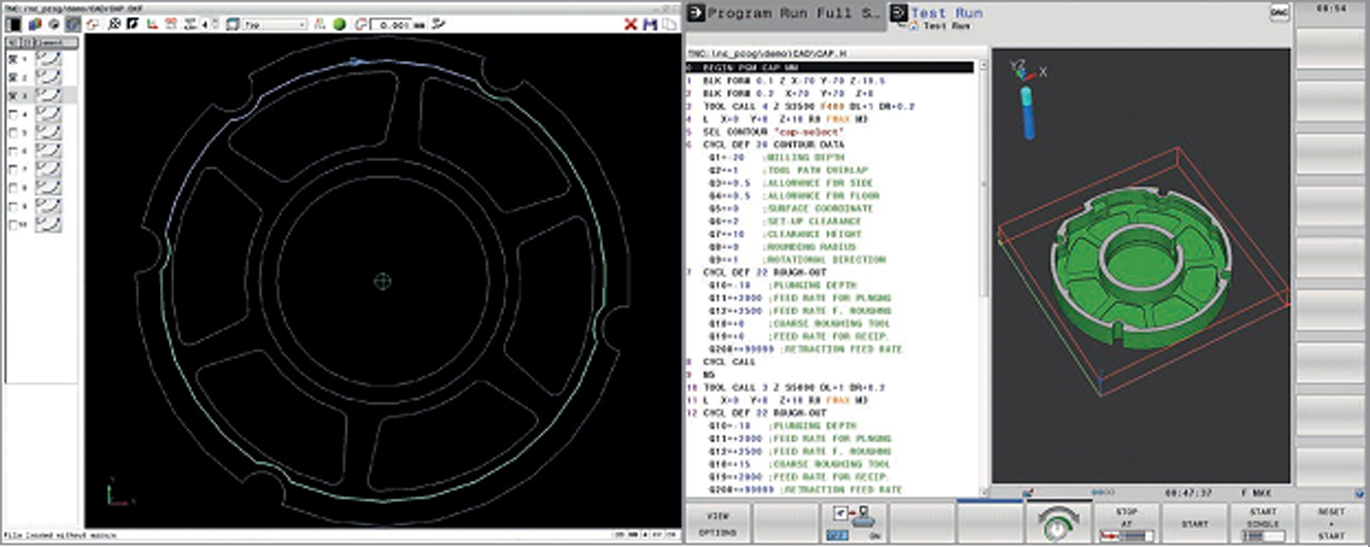The height and width of the screenshot is (547, 1370).
Task: Click the layer view icon before the Top dropdown
Action: pos(233,24)
